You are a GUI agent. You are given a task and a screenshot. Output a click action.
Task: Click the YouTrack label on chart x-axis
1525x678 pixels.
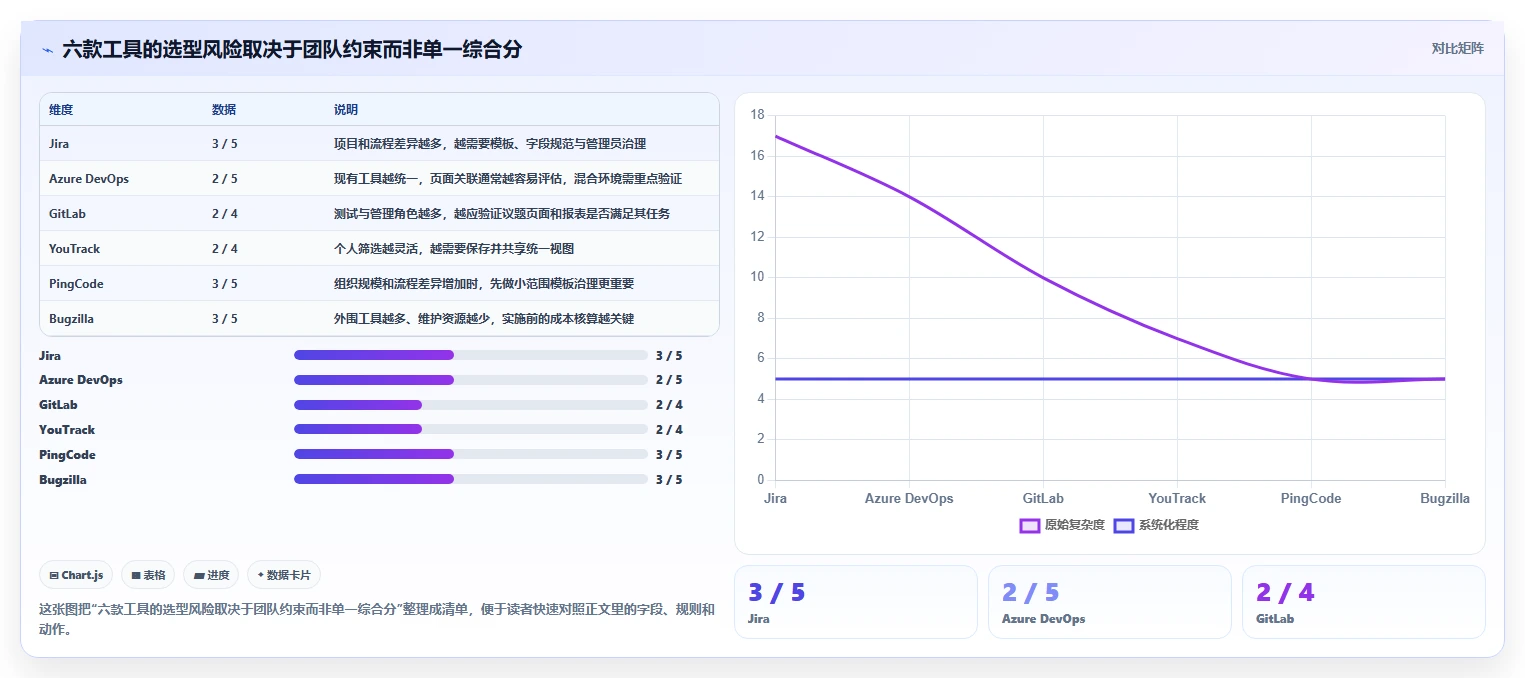coord(1177,498)
